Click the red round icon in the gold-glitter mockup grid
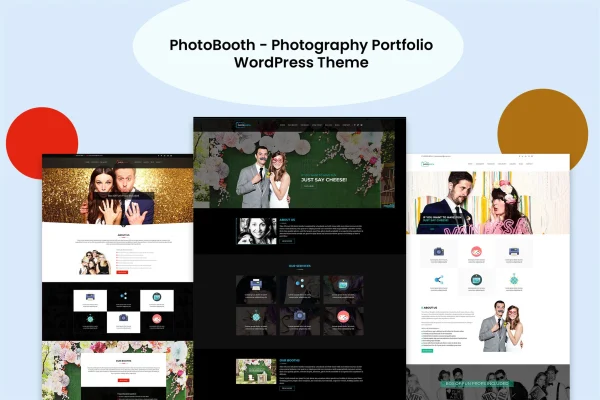The height and width of the screenshot is (400, 600). [157, 318]
